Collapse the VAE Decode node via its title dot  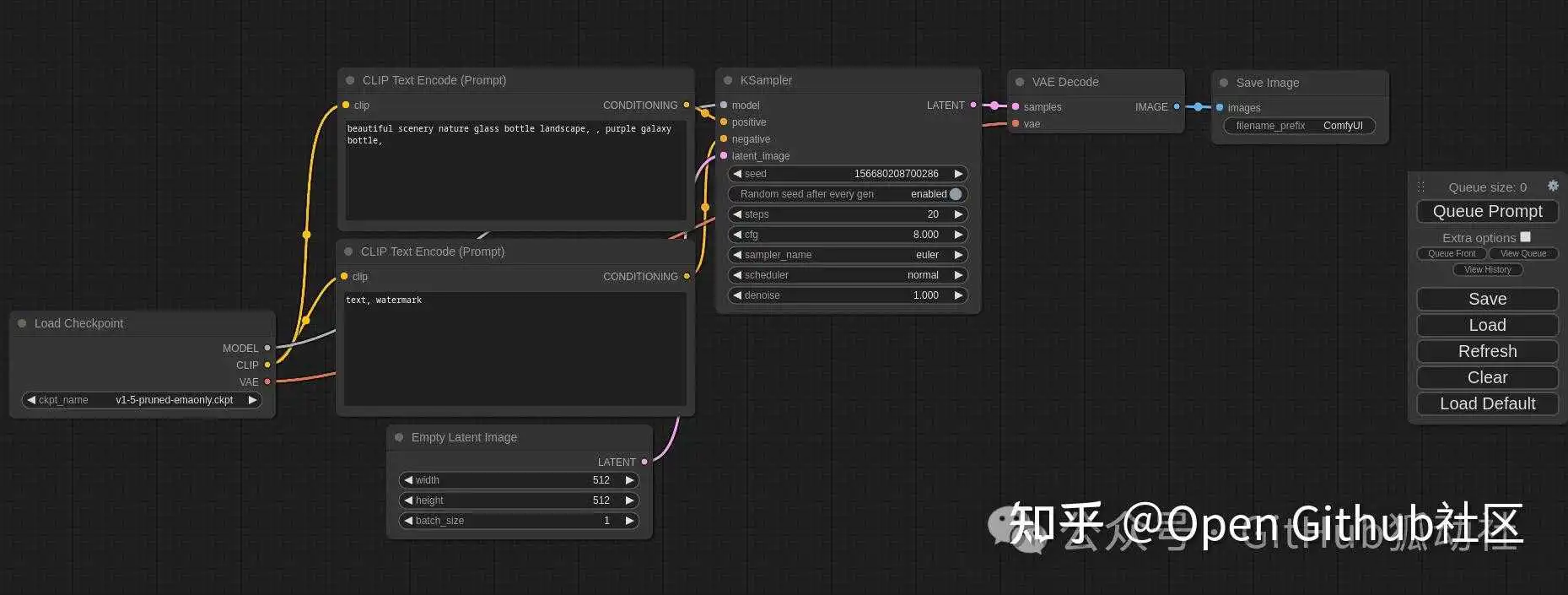1020,82
